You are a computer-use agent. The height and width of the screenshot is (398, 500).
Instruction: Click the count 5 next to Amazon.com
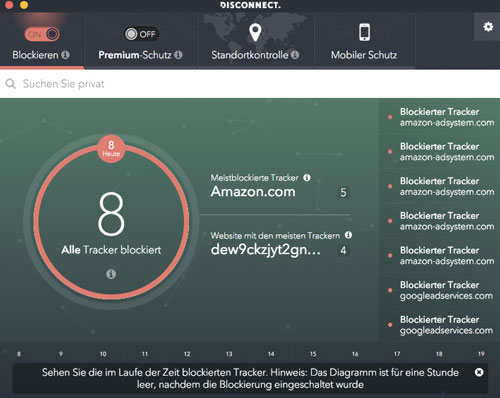pos(343,192)
